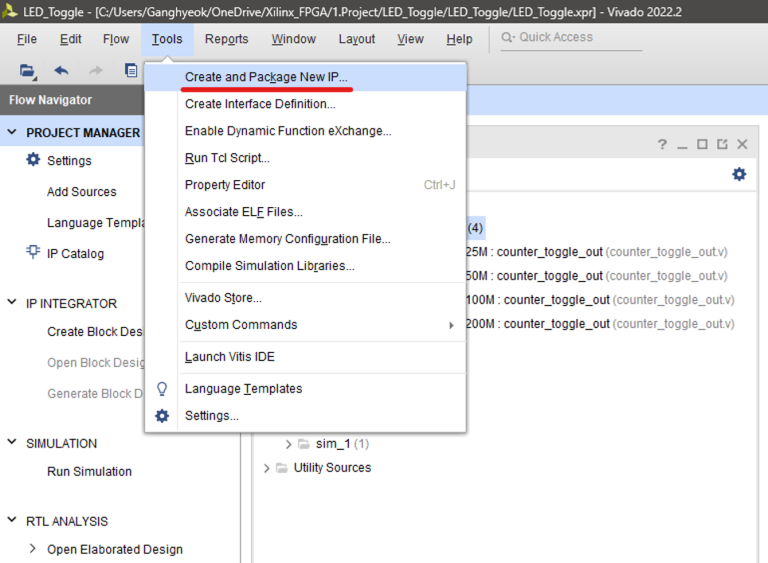This screenshot has width=768, height=563.
Task: Collapse the RTL ANALYSIS section
Action: point(12,520)
